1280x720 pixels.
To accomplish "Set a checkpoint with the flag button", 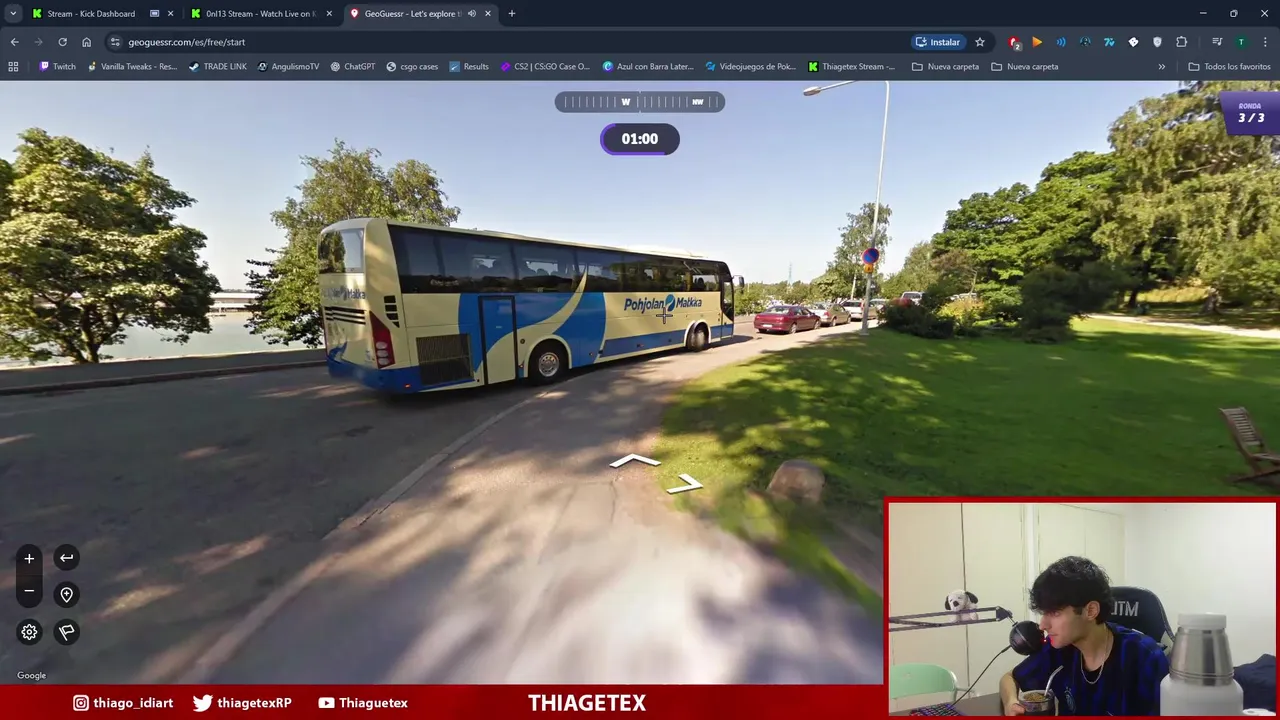I will click(66, 632).
